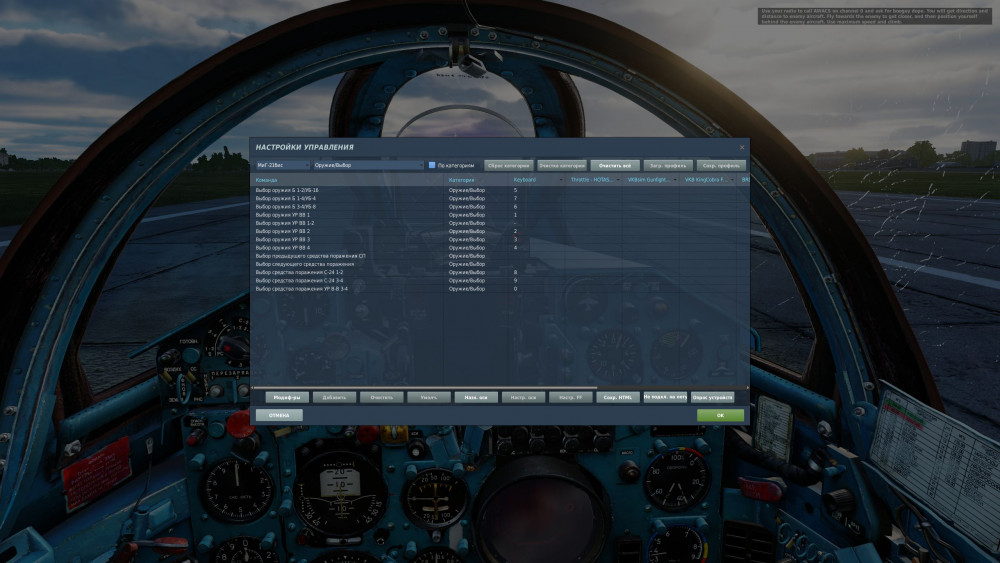The width and height of the screenshot is (1000, 563).
Task: Click Keyboard cell '7' for Б 1-4/УБ-4
Action: coord(538,198)
